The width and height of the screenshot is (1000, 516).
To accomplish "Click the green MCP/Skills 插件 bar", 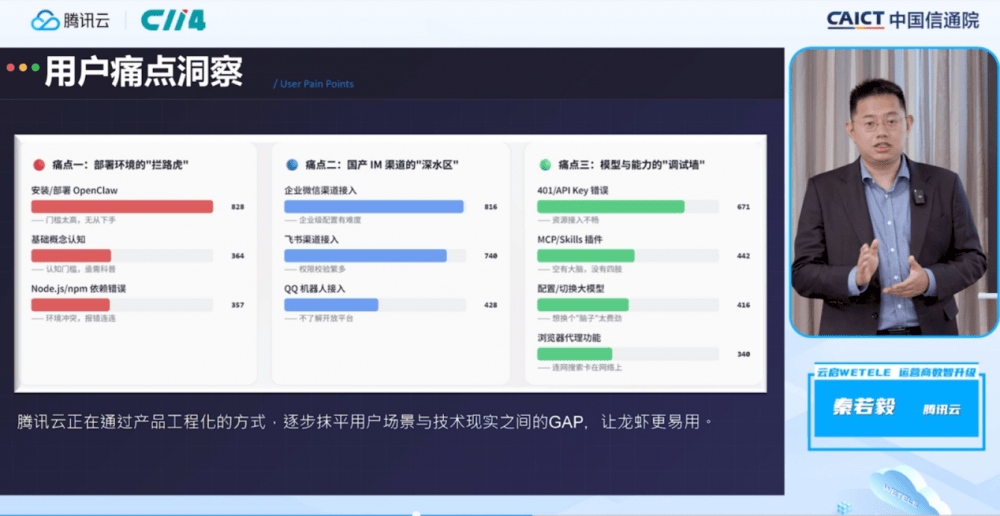I will click(585, 256).
